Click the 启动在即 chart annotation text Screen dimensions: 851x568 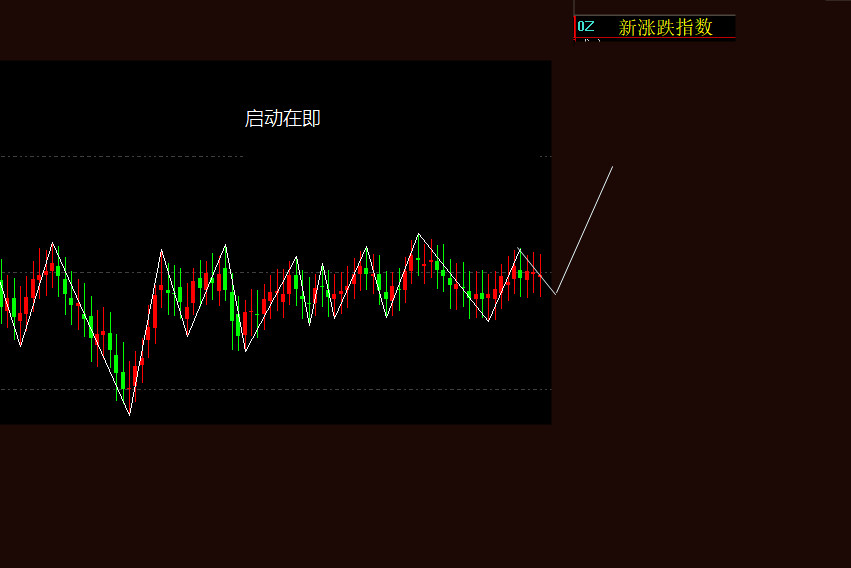pos(282,118)
